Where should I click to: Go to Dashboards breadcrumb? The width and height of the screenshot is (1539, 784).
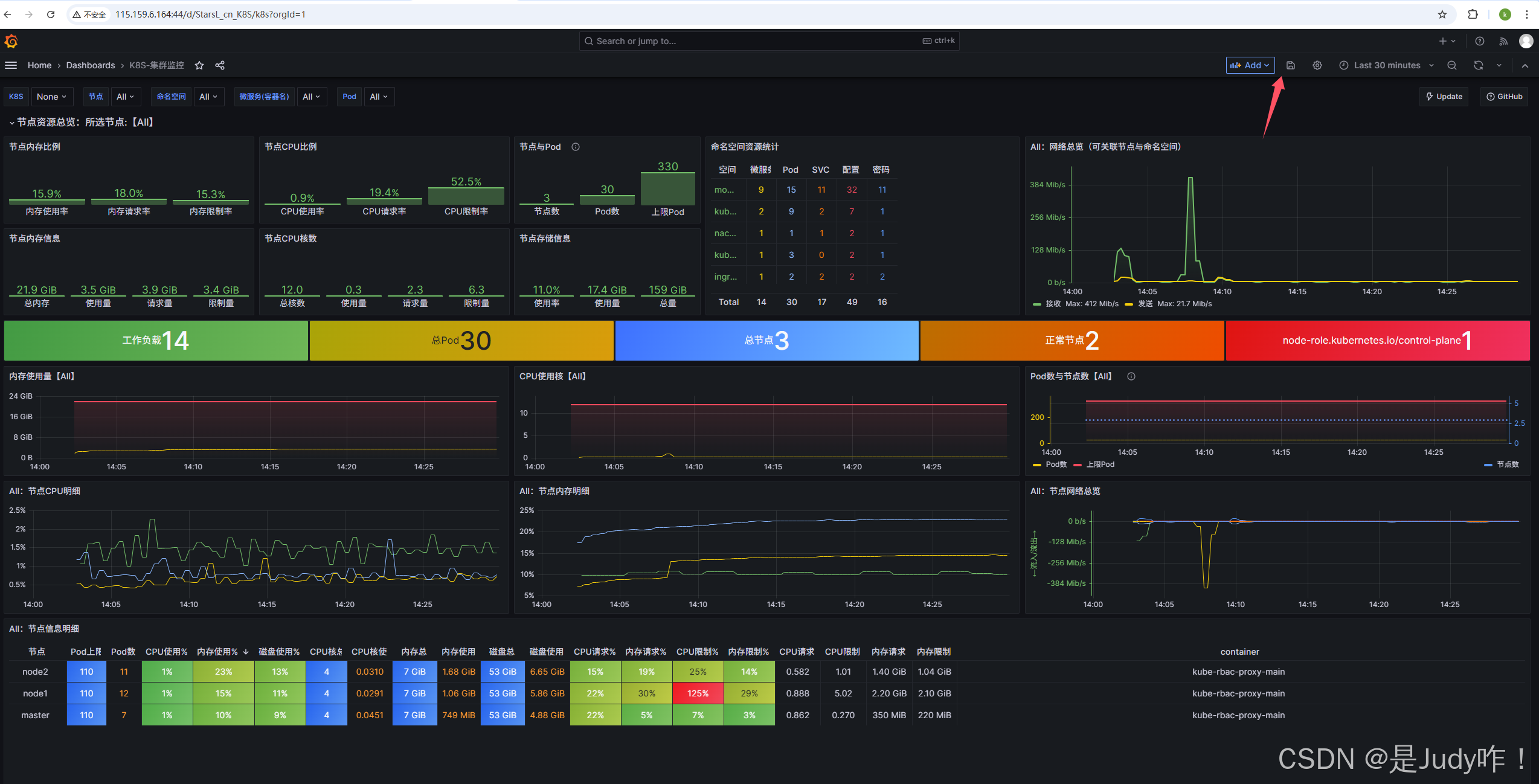[x=91, y=65]
